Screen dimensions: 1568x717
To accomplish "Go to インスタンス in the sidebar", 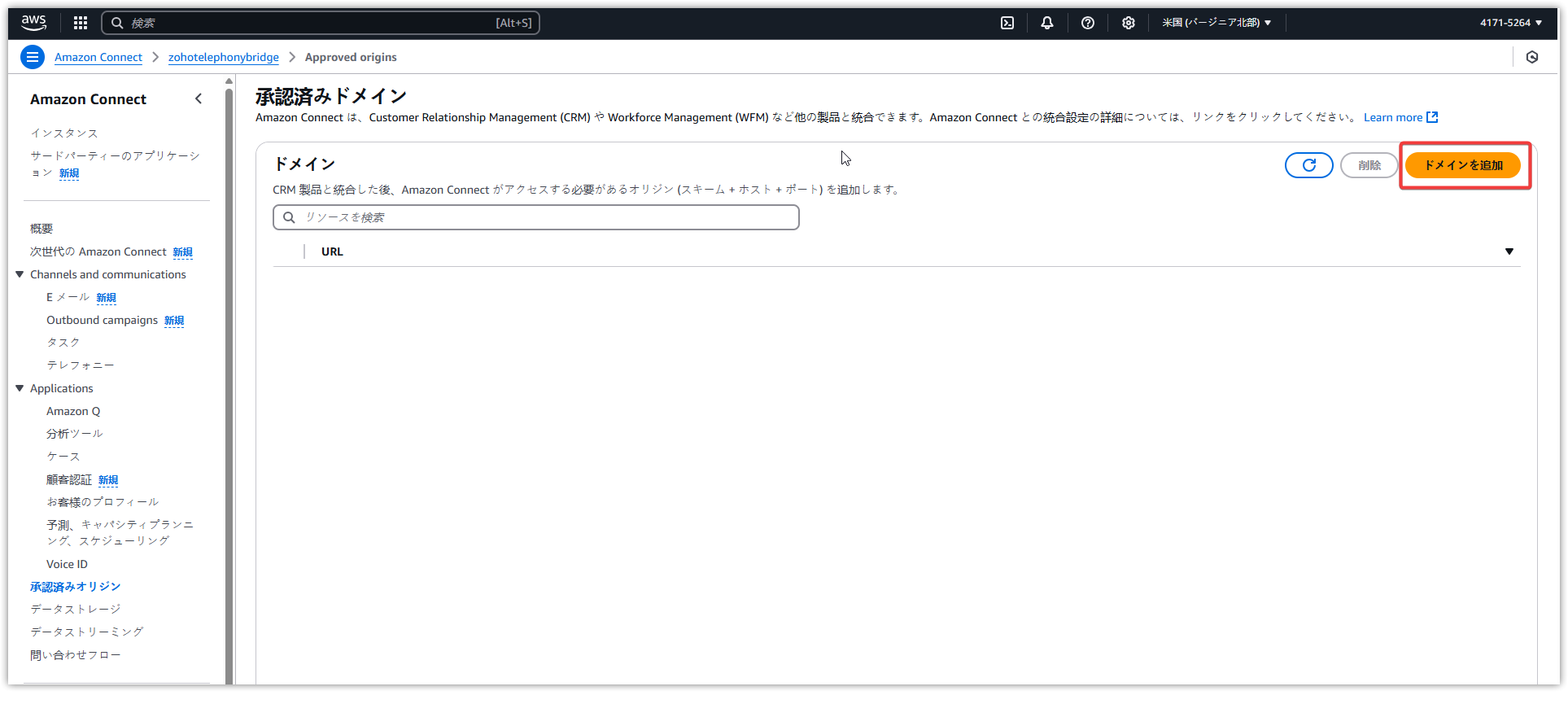I will coord(64,133).
